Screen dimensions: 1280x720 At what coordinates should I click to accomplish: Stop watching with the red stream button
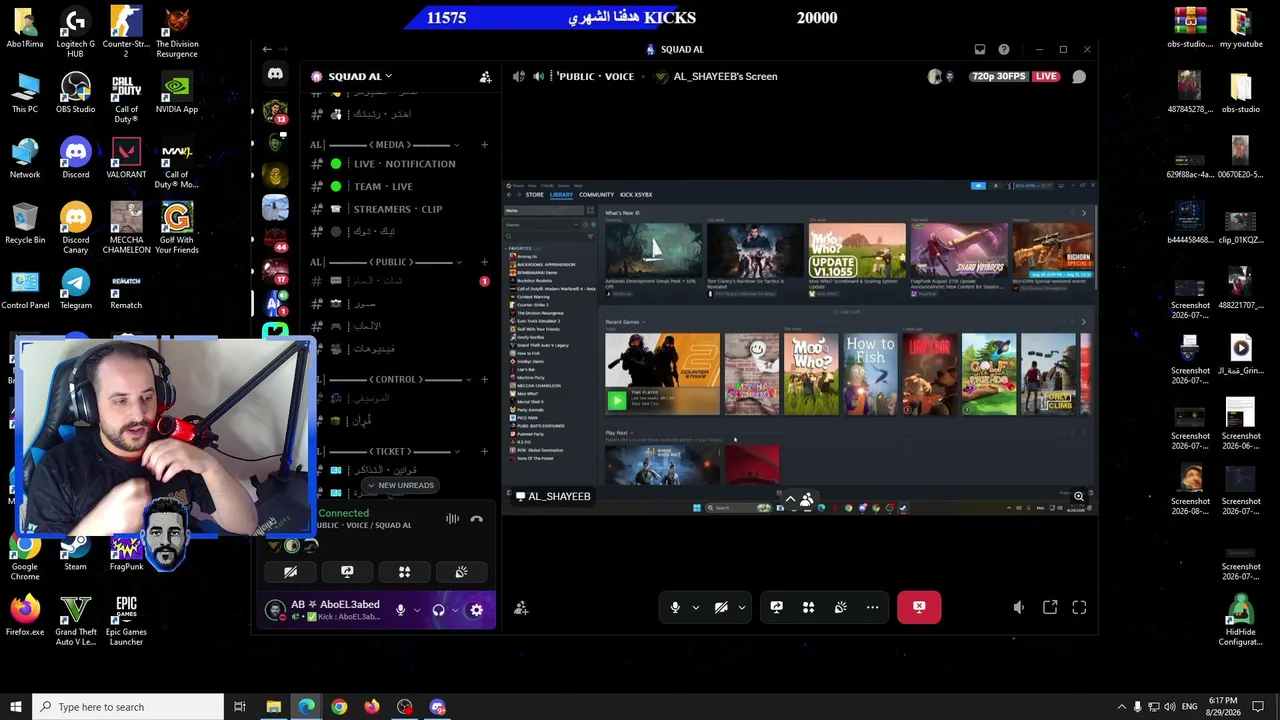pos(919,607)
